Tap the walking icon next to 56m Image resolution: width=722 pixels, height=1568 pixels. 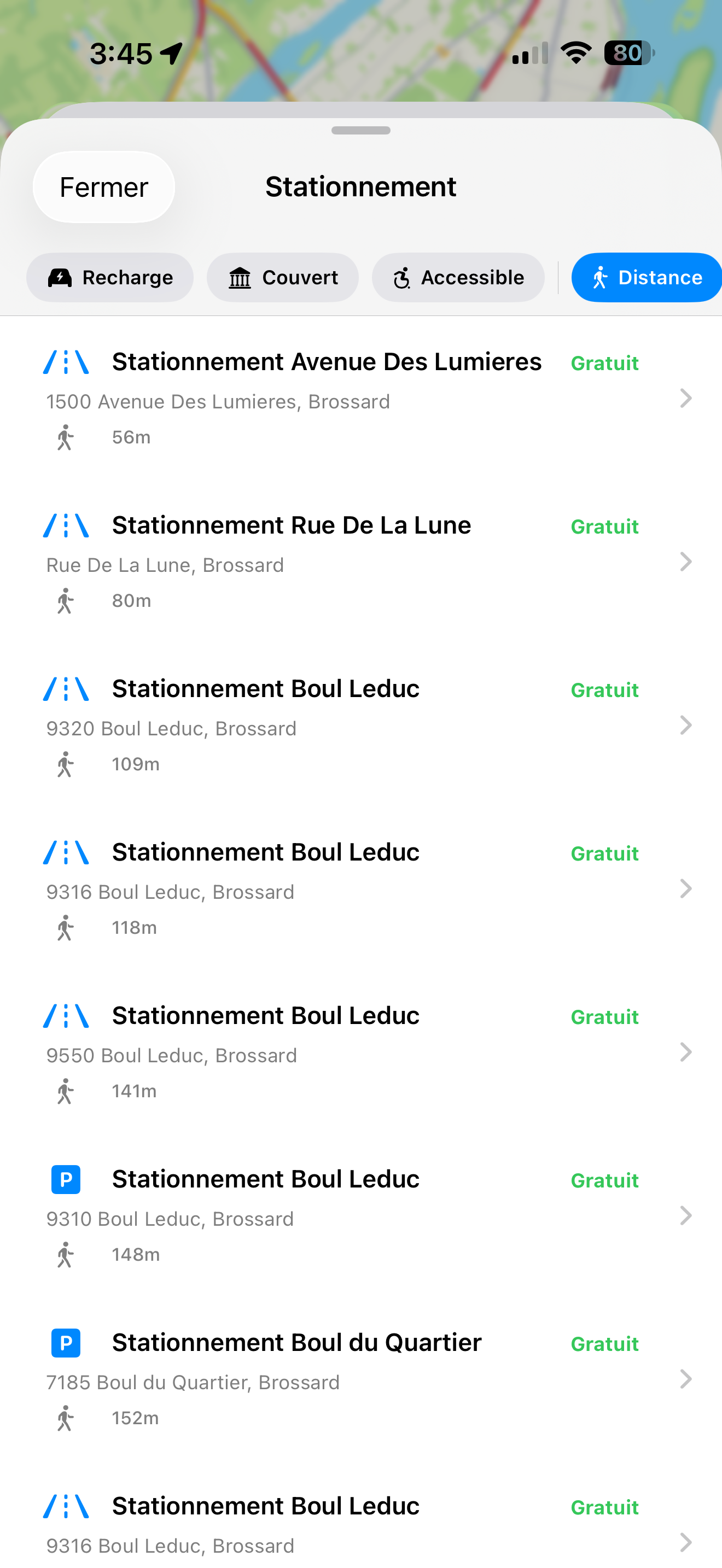coord(65,438)
